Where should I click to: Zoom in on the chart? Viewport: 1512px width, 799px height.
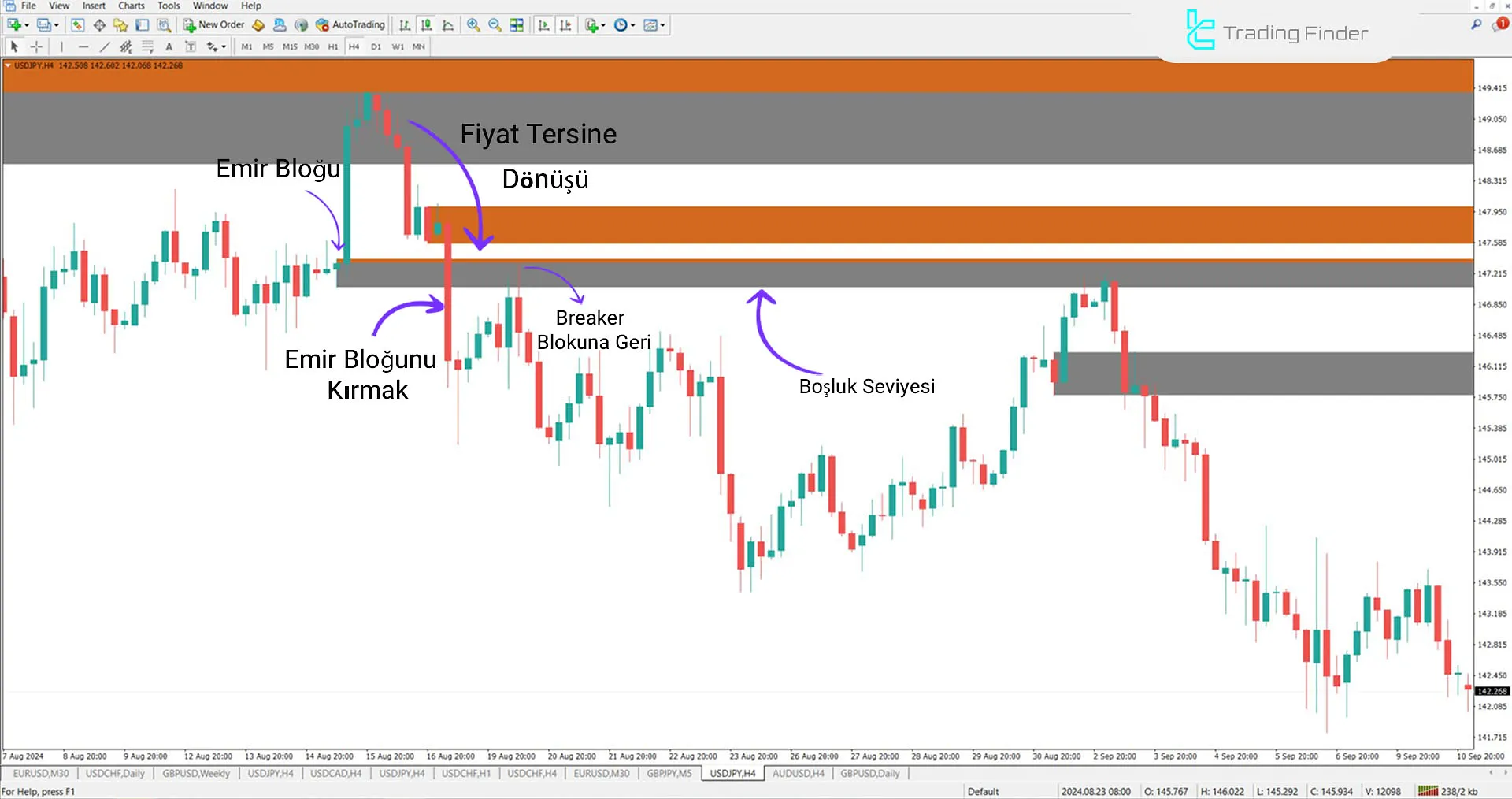[473, 25]
